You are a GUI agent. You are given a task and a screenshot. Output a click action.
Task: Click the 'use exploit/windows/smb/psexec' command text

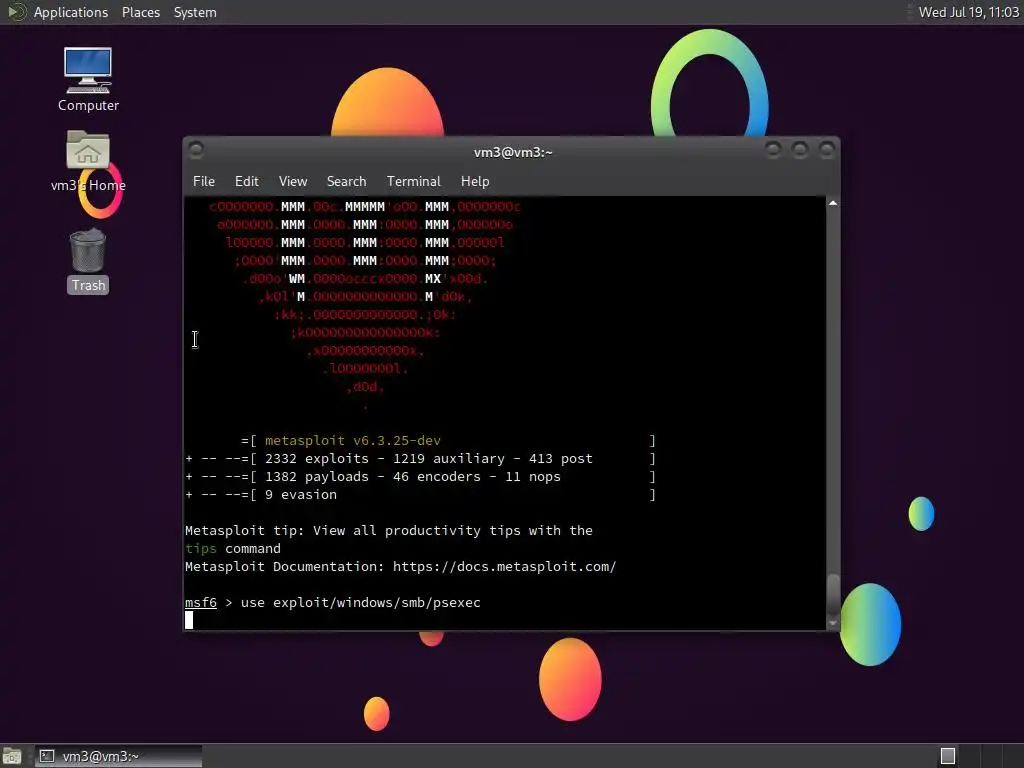[x=360, y=603]
